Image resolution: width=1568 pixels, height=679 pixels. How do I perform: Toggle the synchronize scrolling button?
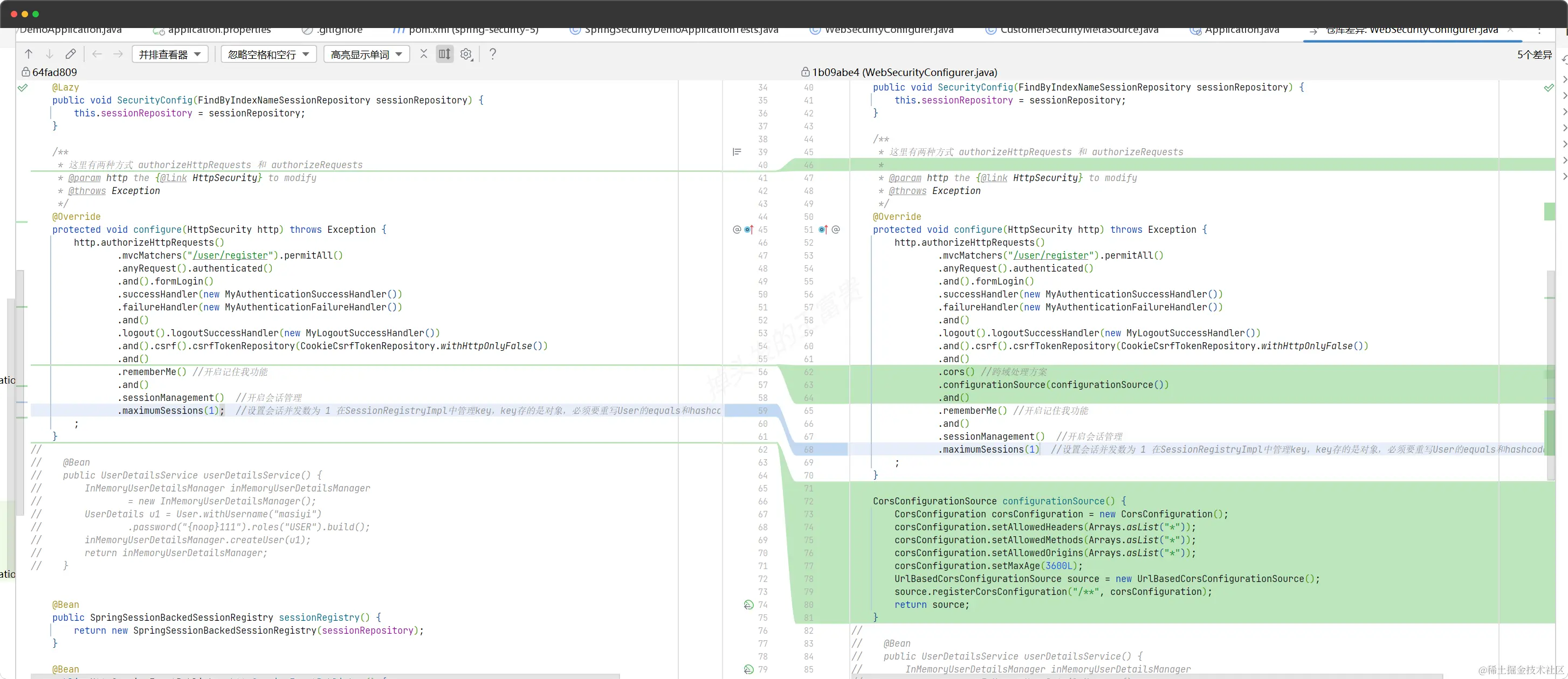pos(445,54)
